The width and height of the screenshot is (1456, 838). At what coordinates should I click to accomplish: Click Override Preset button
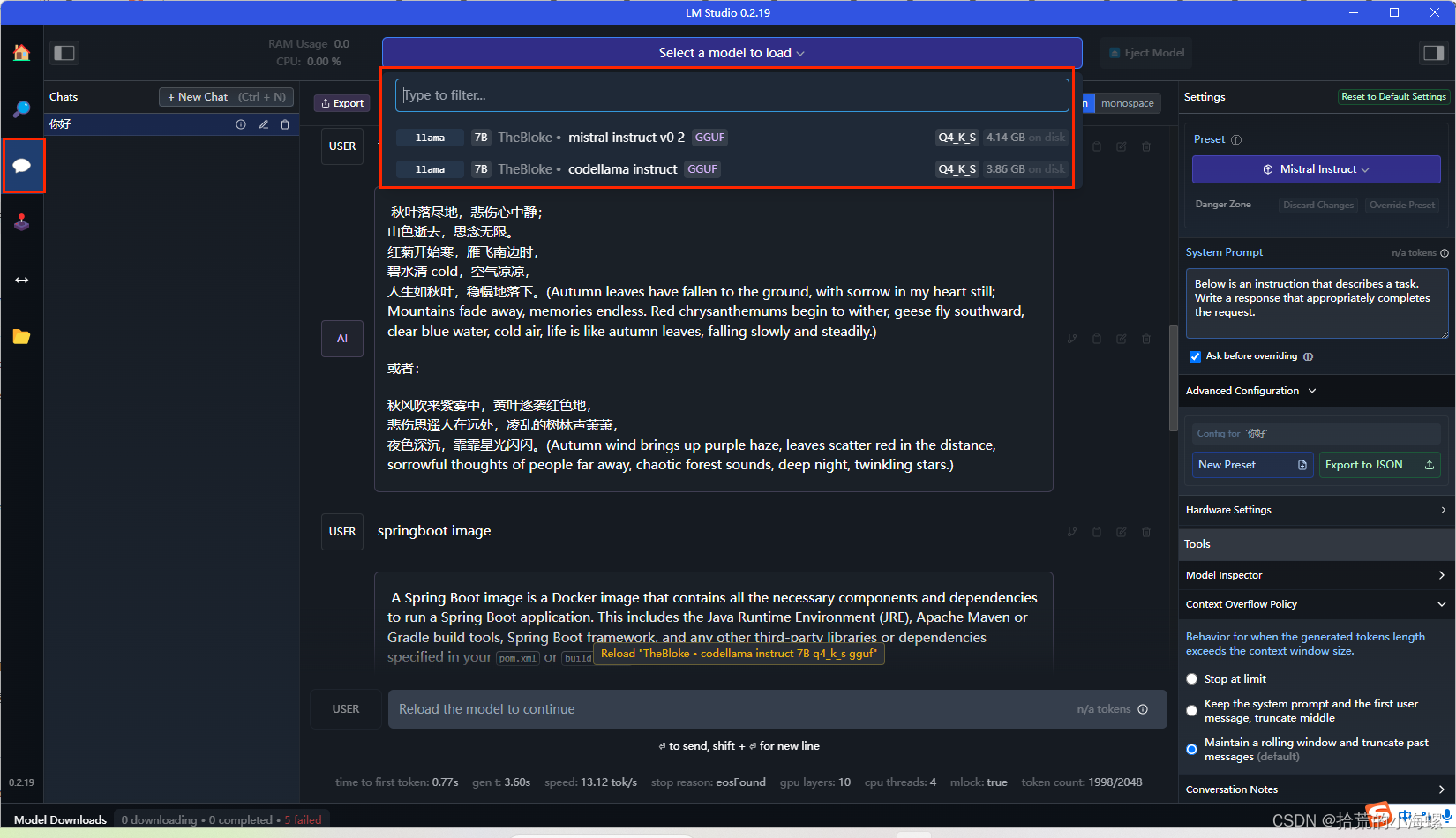click(1402, 205)
